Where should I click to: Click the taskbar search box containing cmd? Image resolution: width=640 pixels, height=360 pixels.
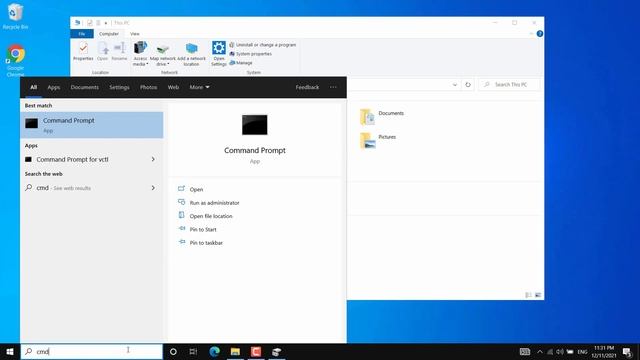coord(91,351)
